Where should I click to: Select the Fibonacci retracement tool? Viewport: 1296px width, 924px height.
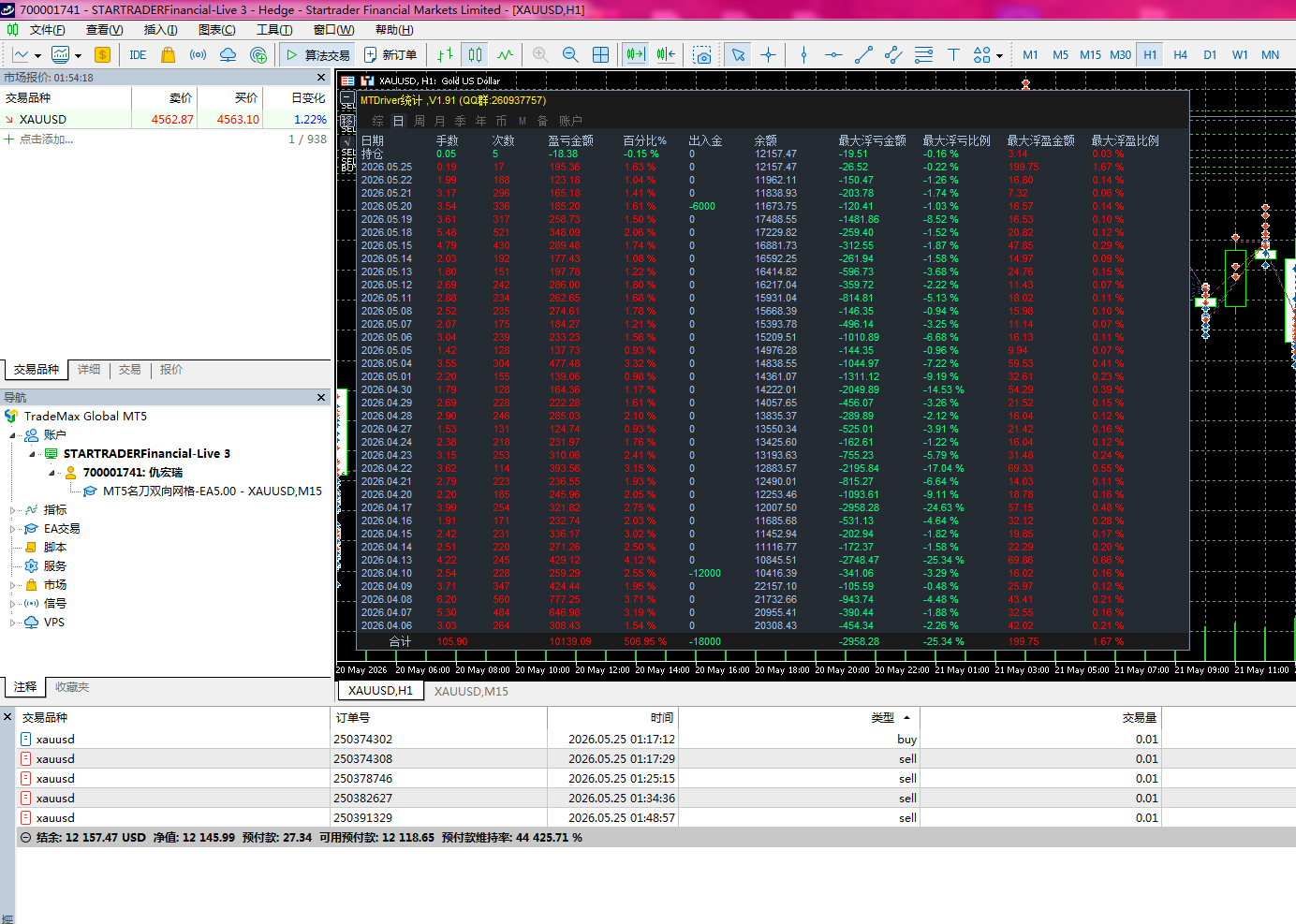coord(923,54)
